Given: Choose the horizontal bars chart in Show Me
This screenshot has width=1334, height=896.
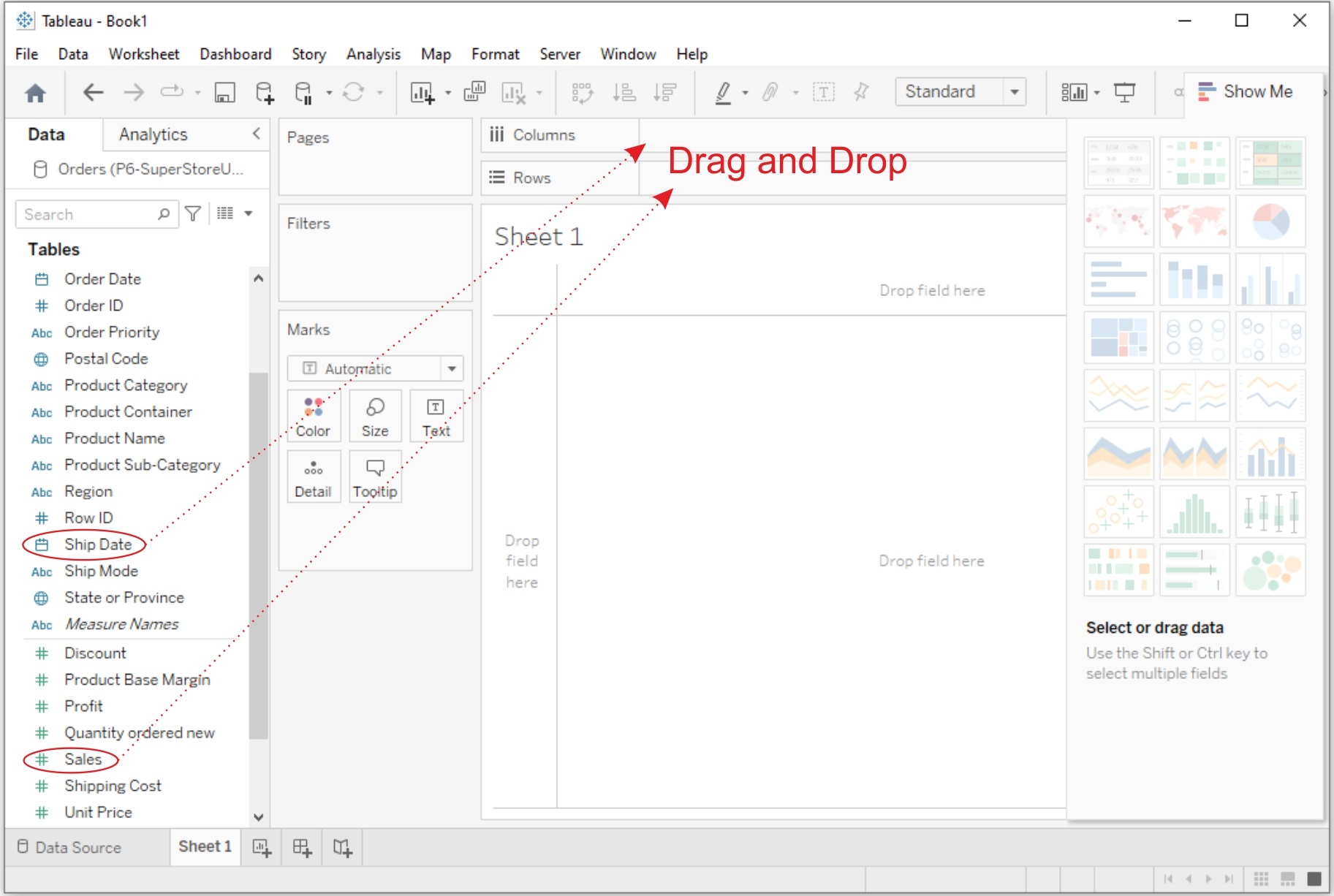Looking at the screenshot, I should [1119, 279].
